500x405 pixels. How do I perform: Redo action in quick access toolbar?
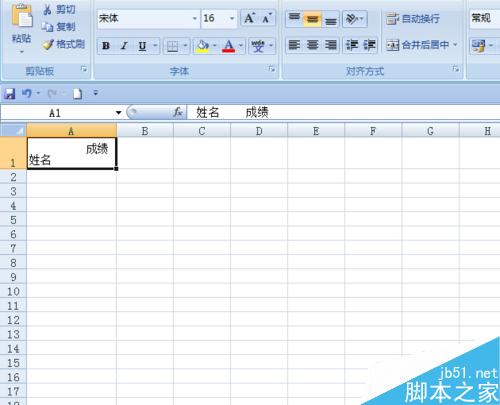click(x=52, y=94)
